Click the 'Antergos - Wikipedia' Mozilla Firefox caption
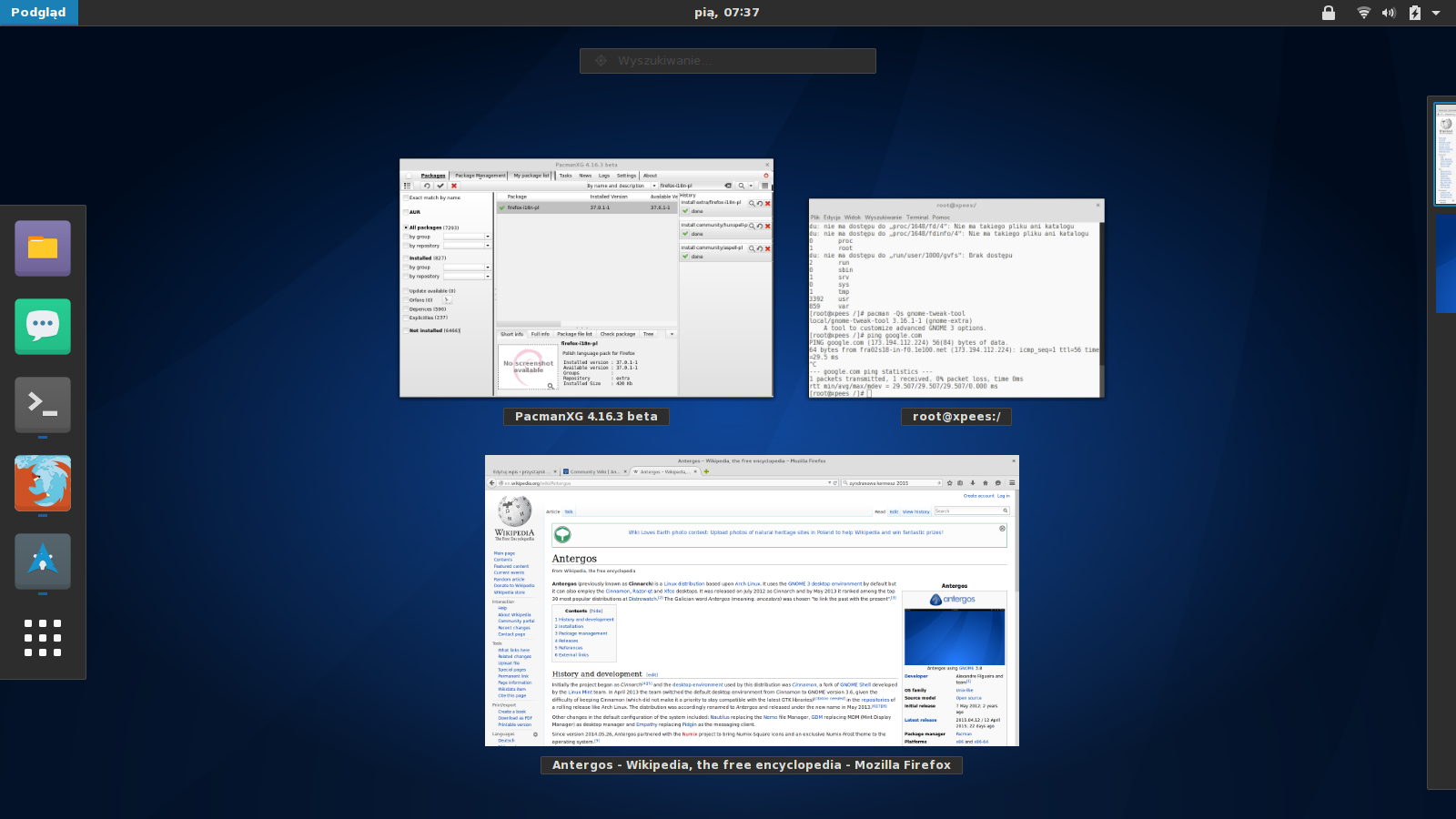1456x819 pixels. tap(752, 765)
